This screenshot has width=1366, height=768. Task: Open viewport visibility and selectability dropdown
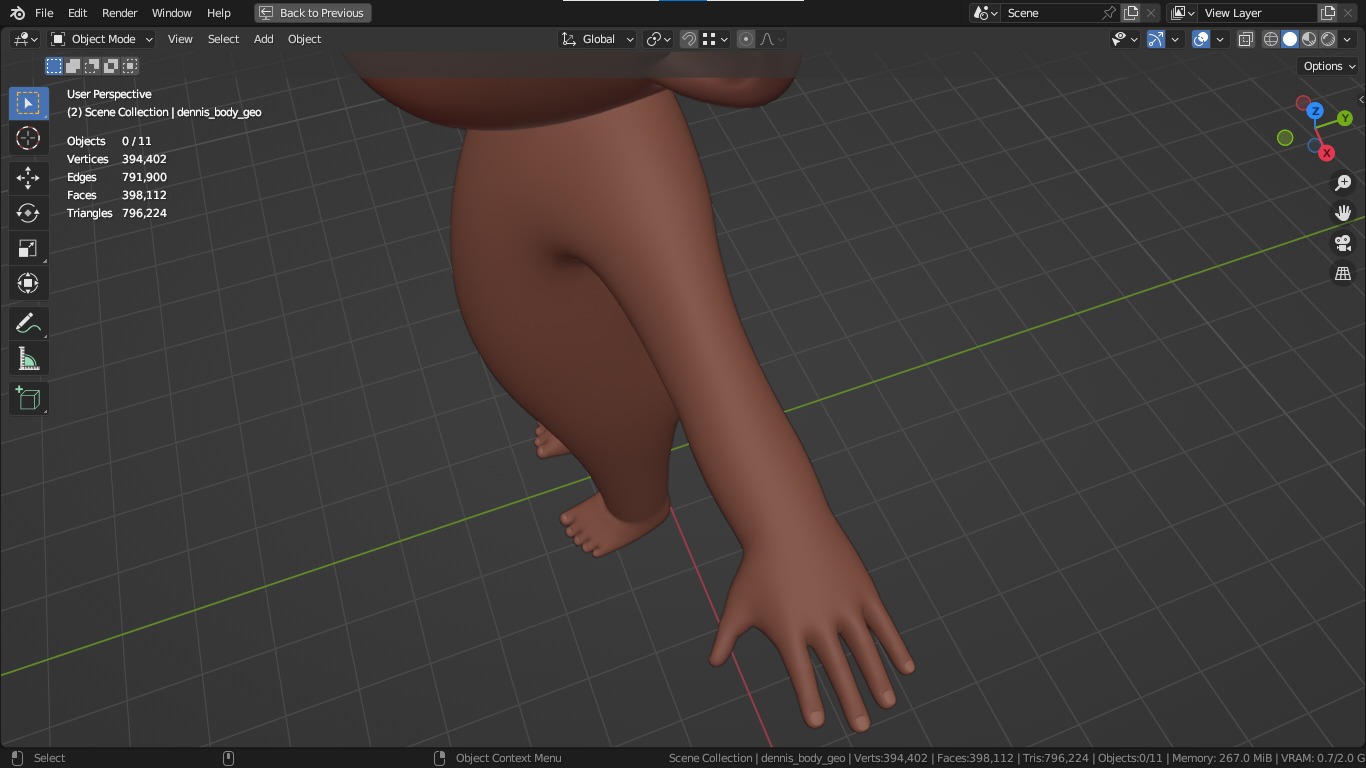click(1125, 39)
